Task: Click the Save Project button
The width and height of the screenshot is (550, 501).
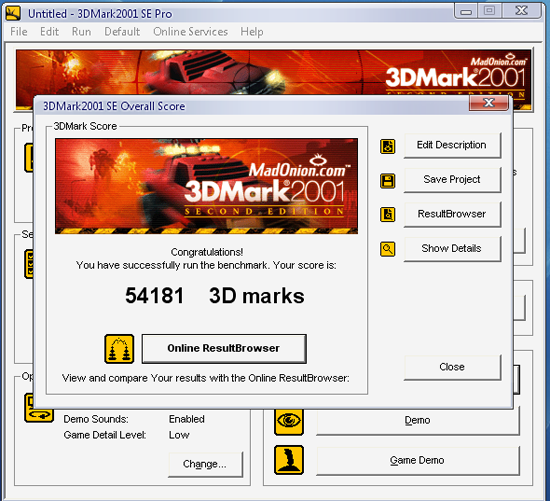Action: (452, 180)
